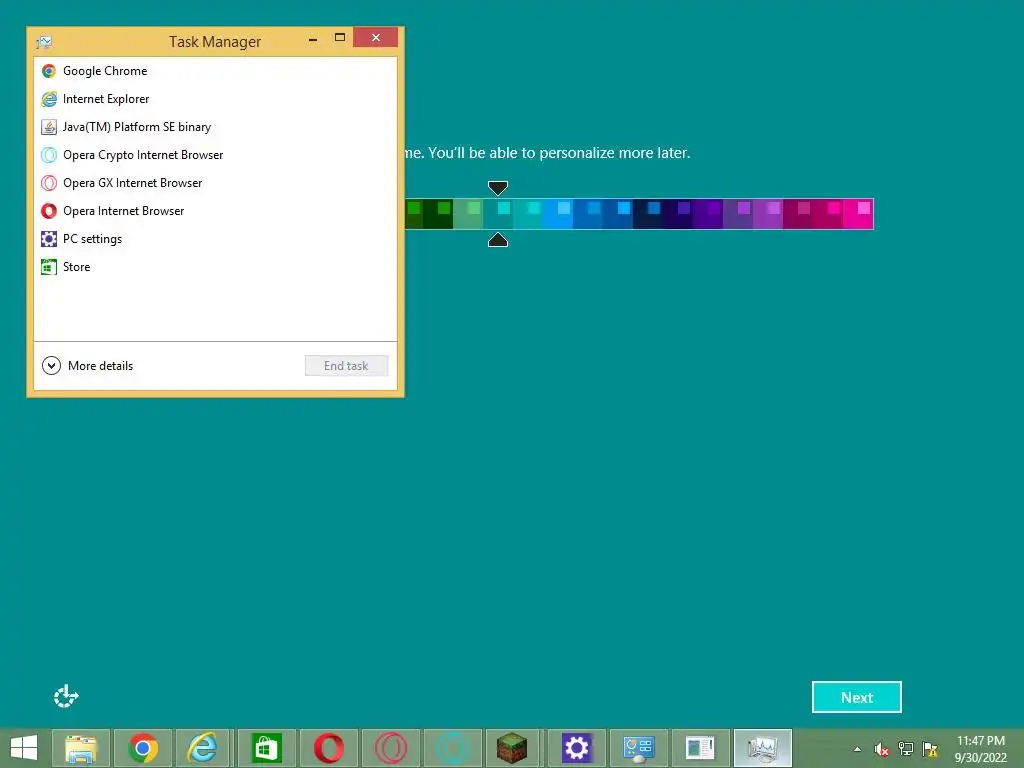This screenshot has width=1024, height=768.
Task: Click the top pointer of the color slider
Action: pos(498,188)
